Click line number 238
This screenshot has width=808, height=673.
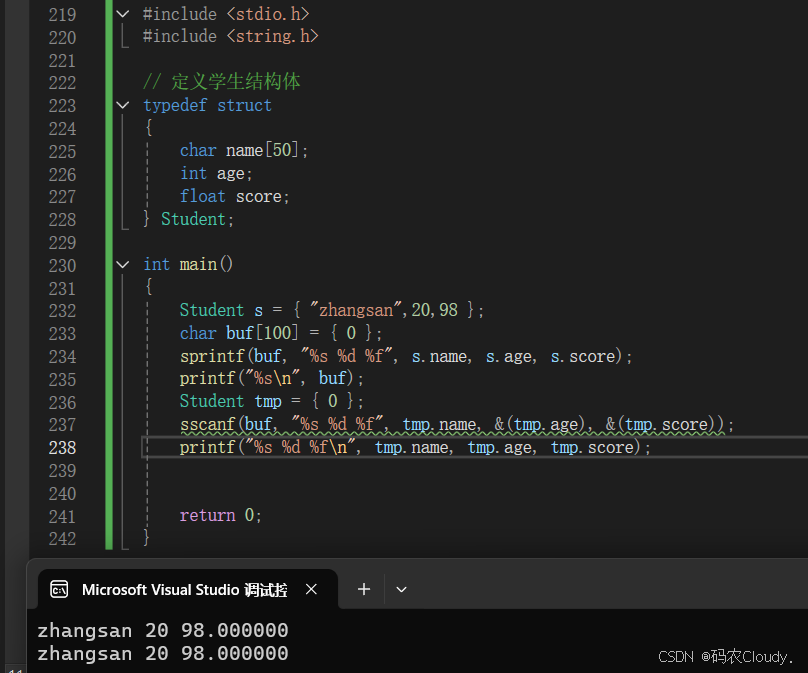(x=62, y=447)
